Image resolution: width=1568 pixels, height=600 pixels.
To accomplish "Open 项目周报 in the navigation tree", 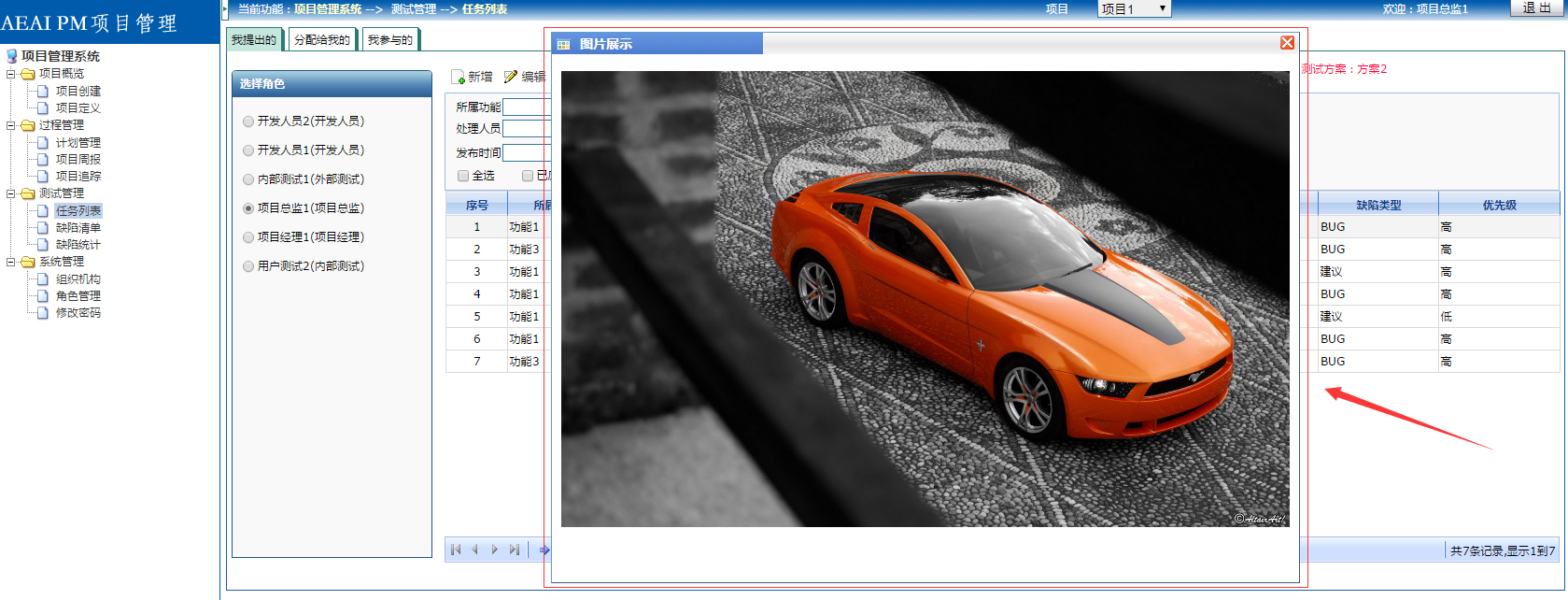I will point(78,159).
